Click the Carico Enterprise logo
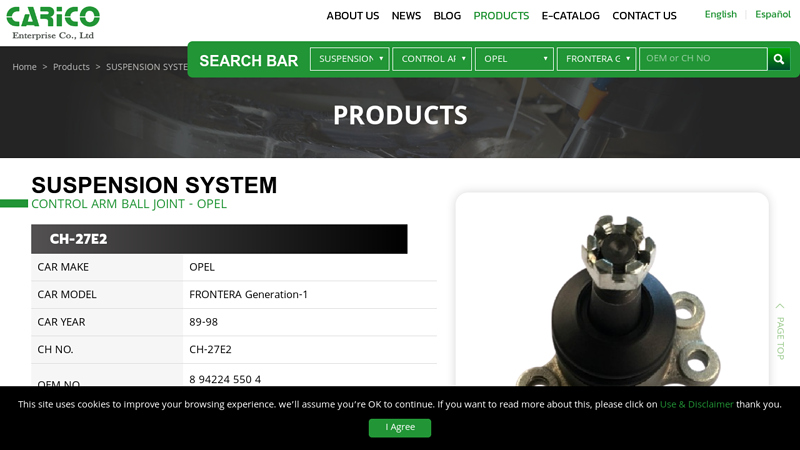 53,23
